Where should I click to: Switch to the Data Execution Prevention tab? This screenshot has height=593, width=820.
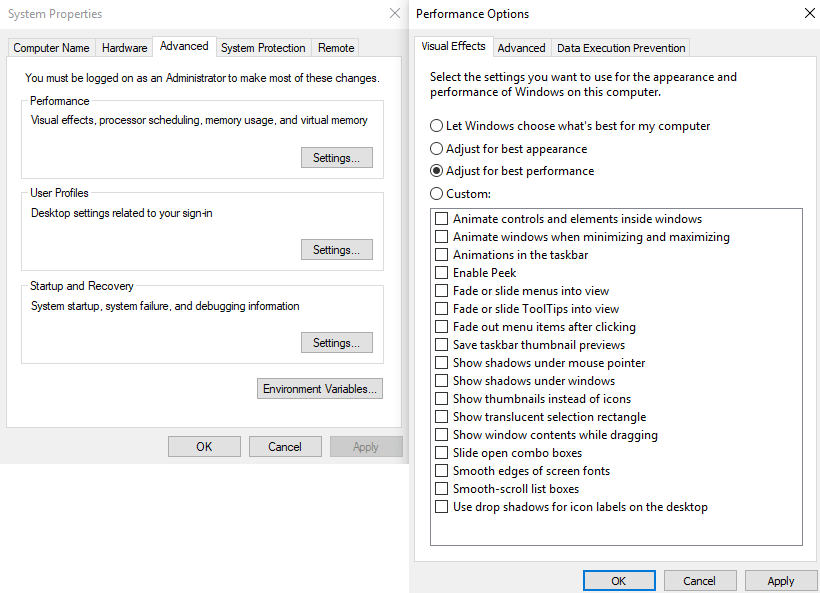click(620, 47)
